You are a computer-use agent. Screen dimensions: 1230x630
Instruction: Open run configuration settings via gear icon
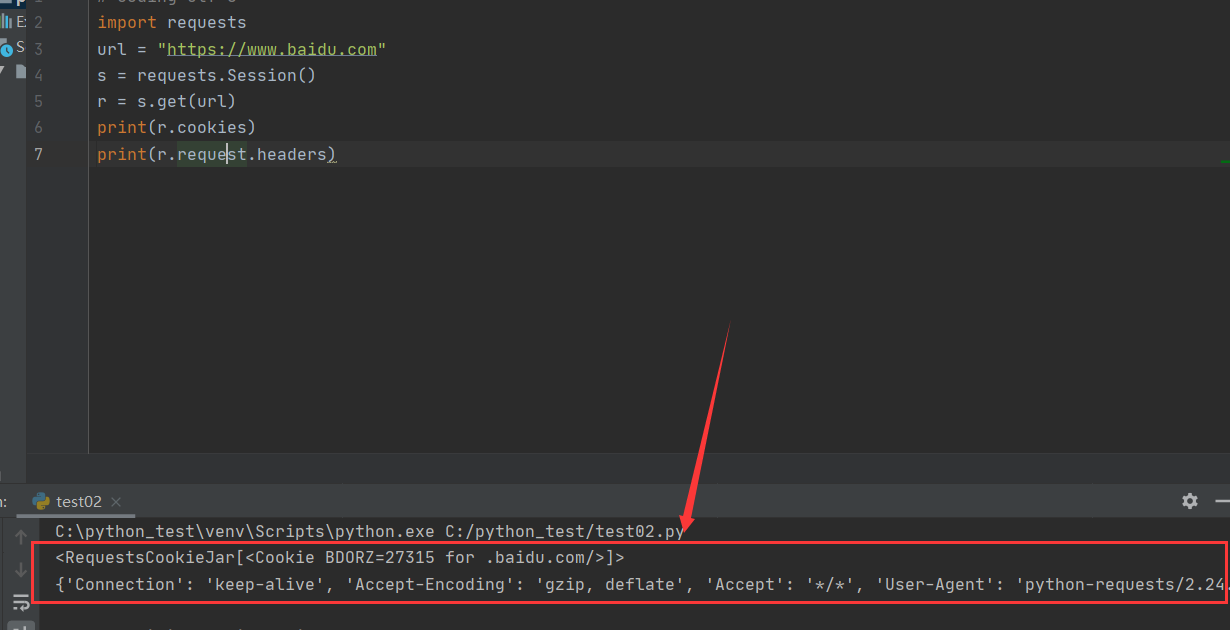pyautogui.click(x=1189, y=502)
